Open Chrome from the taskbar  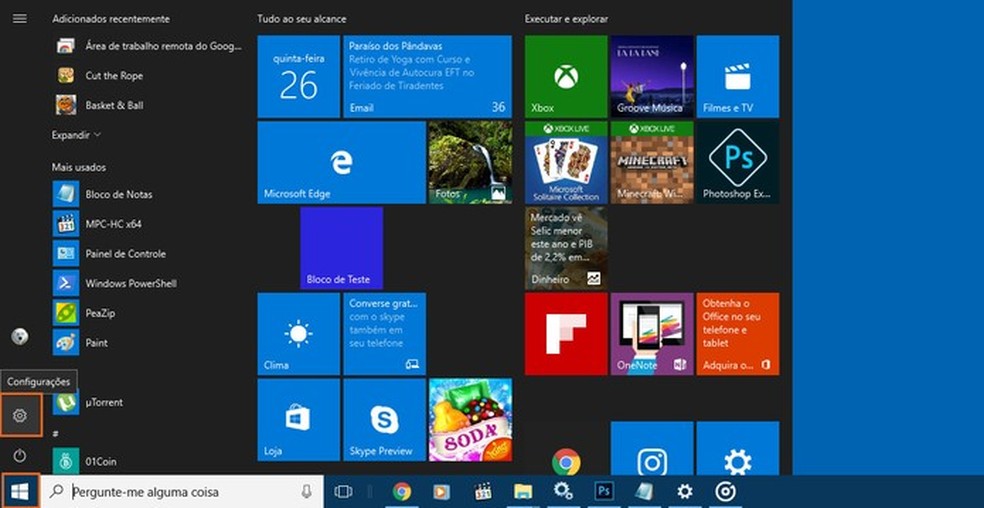402,491
